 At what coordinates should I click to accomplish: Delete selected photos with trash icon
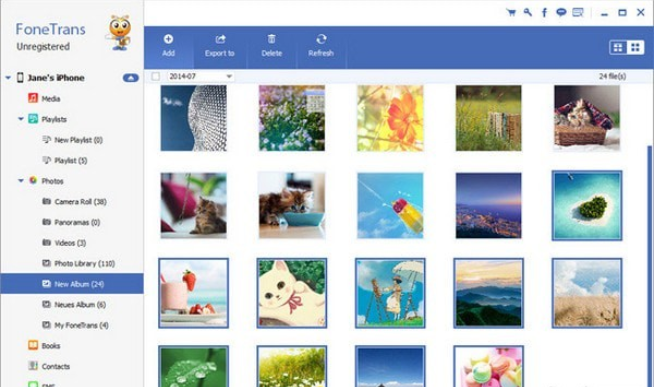click(x=272, y=46)
